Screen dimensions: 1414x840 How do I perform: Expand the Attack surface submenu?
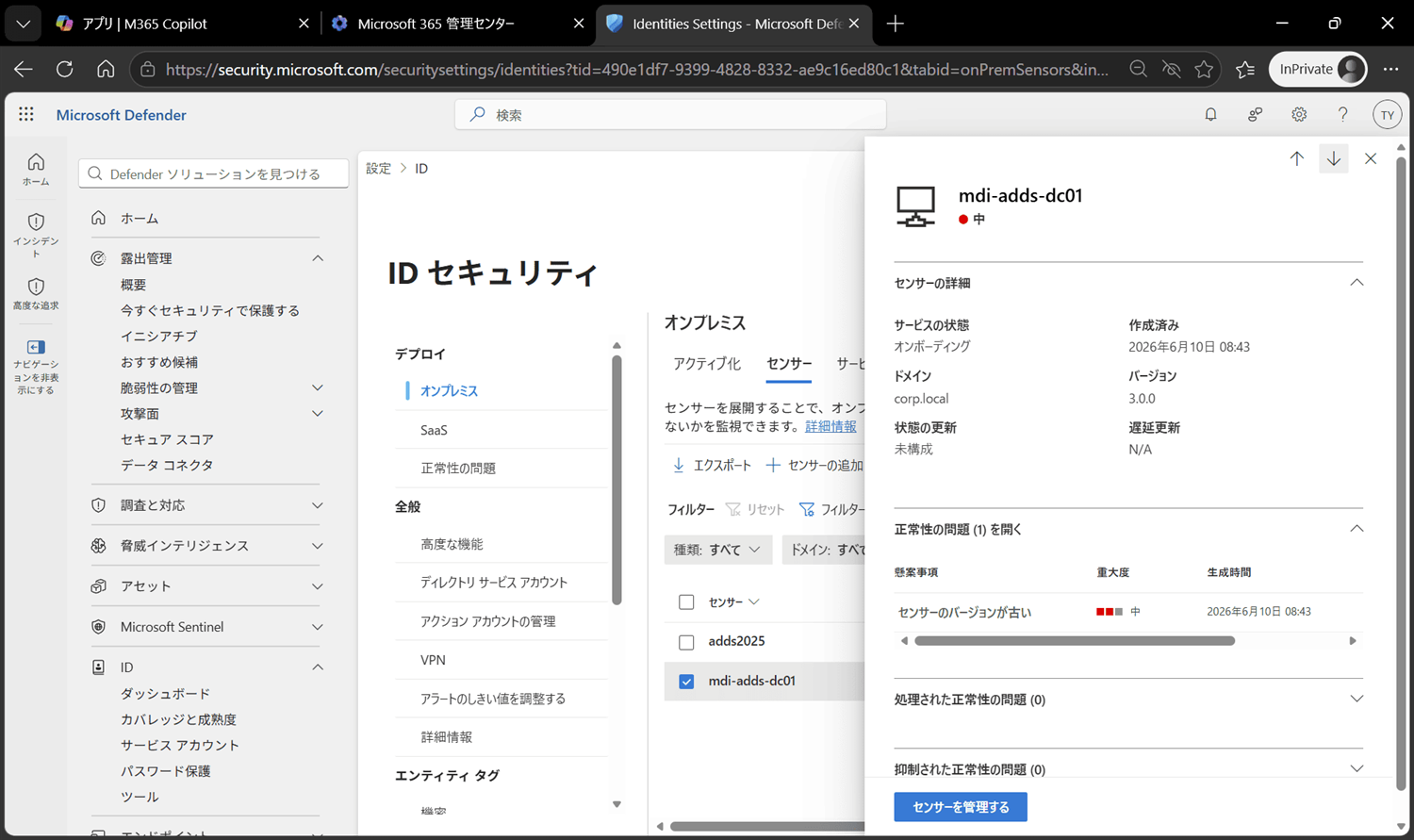318,413
